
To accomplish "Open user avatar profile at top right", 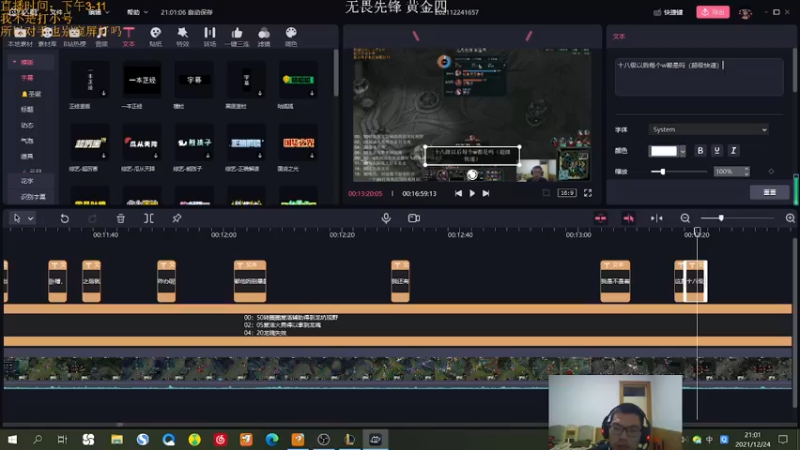I will point(745,13).
